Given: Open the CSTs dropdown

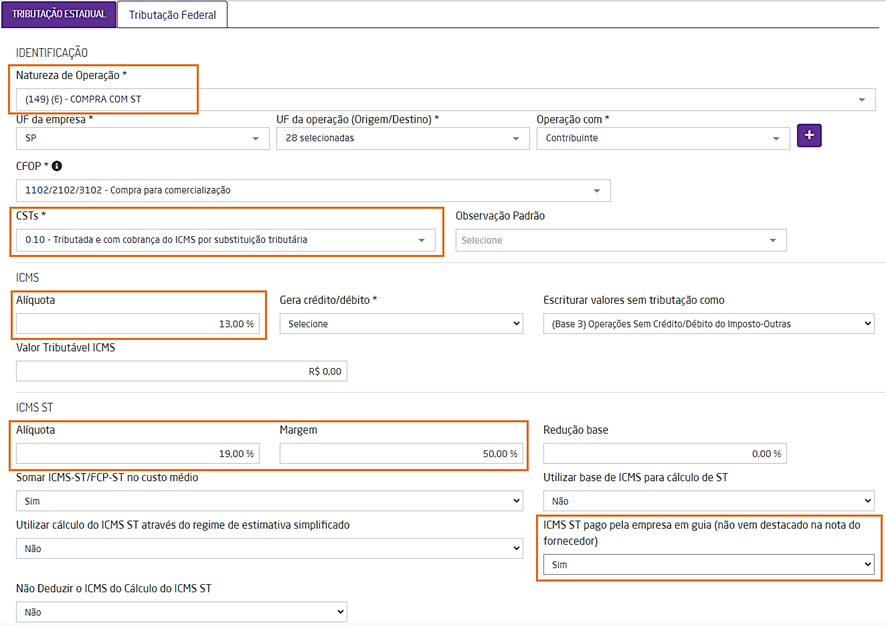Looking at the screenshot, I should click(x=226, y=240).
